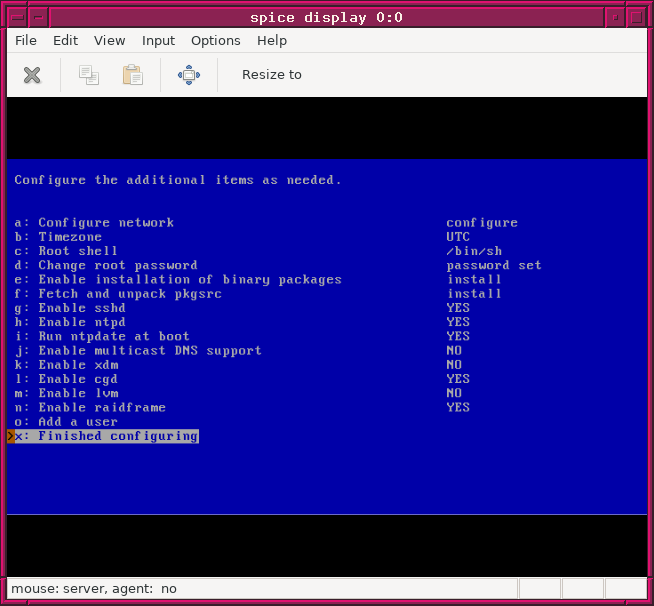
Task: Click the copy toolbar icon
Action: [x=89, y=75]
